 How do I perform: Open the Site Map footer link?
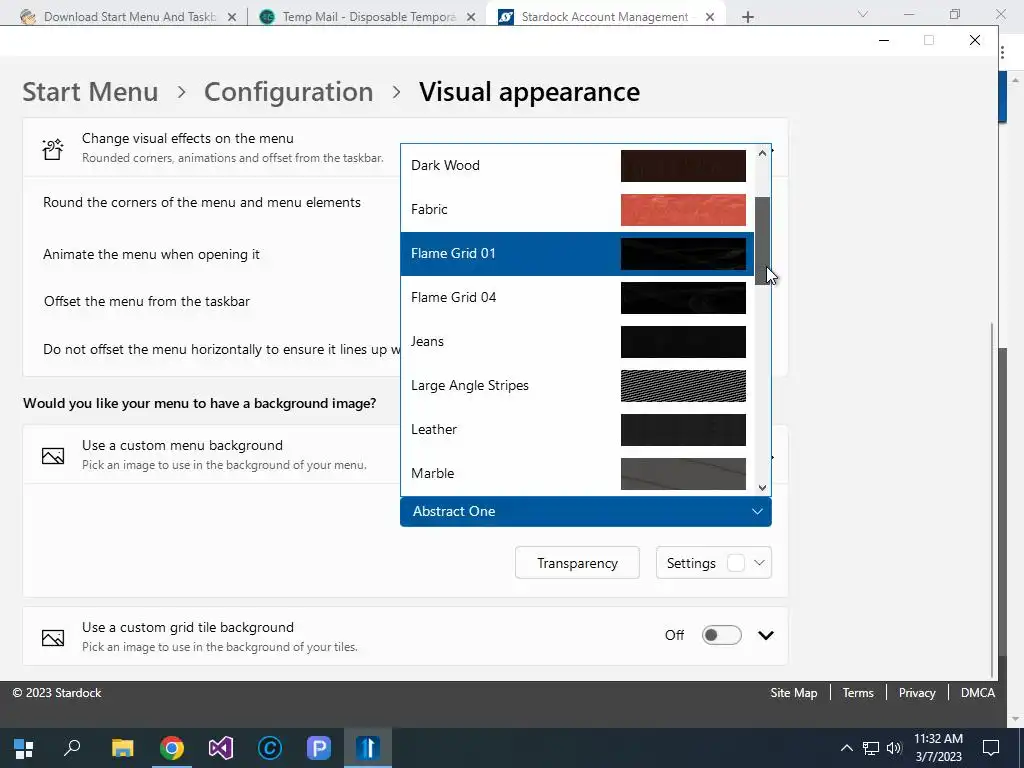[793, 693]
